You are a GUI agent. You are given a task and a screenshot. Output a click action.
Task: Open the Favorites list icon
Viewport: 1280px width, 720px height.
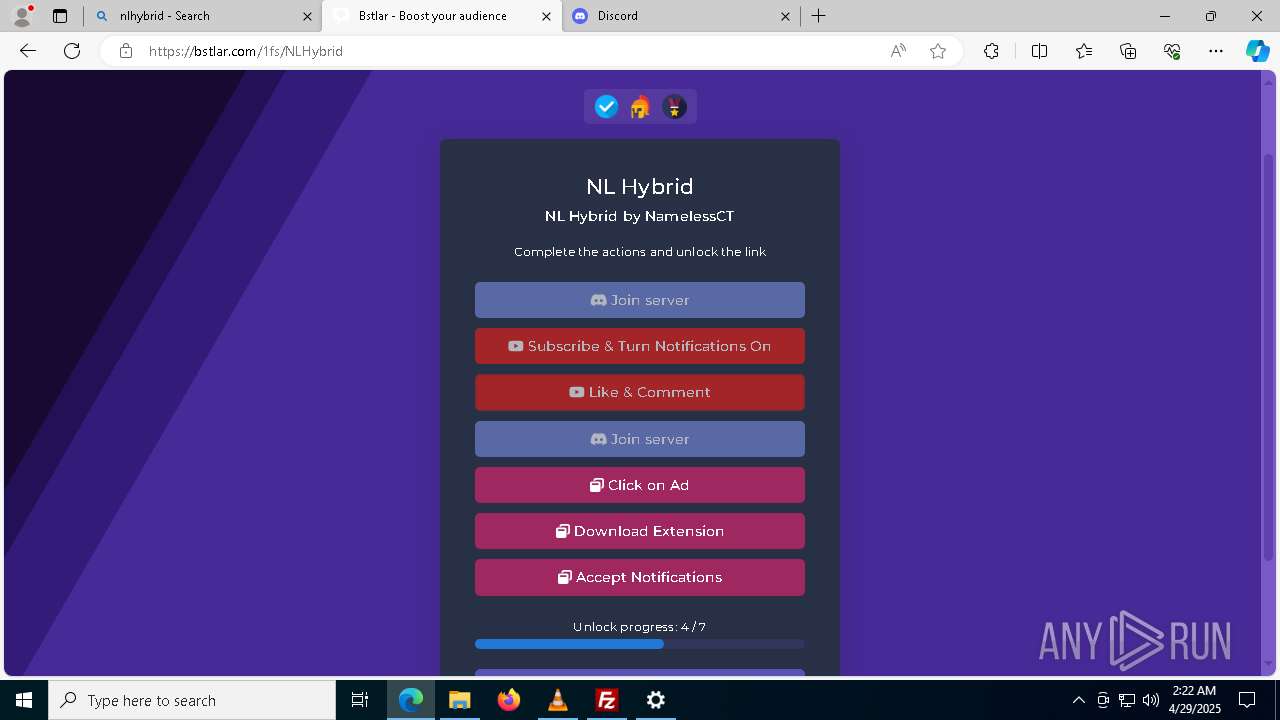(1084, 51)
